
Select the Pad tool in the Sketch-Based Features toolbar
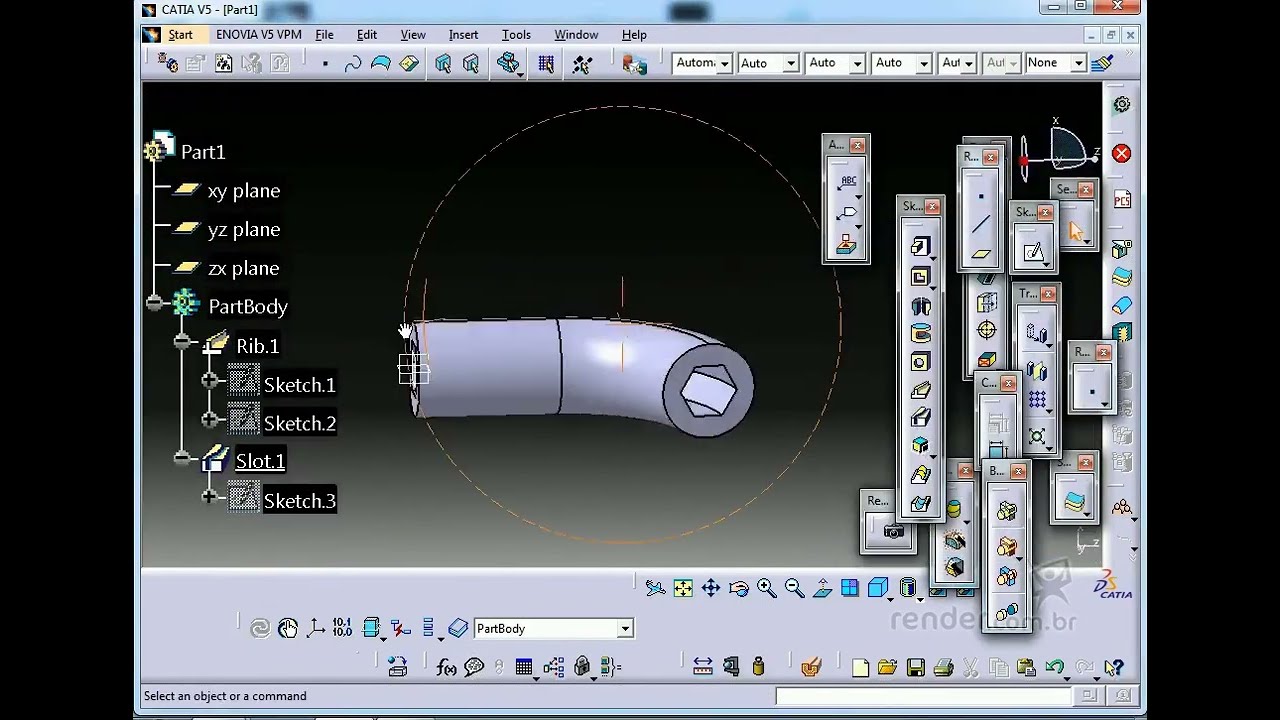click(921, 247)
